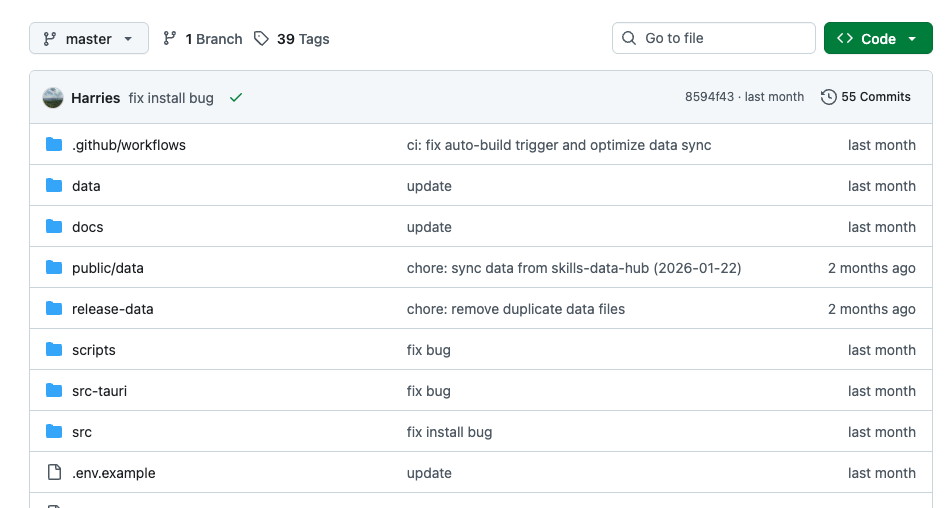Viewport: 945px width, 508px height.
Task: Open the release-data folder
Action: click(x=113, y=309)
